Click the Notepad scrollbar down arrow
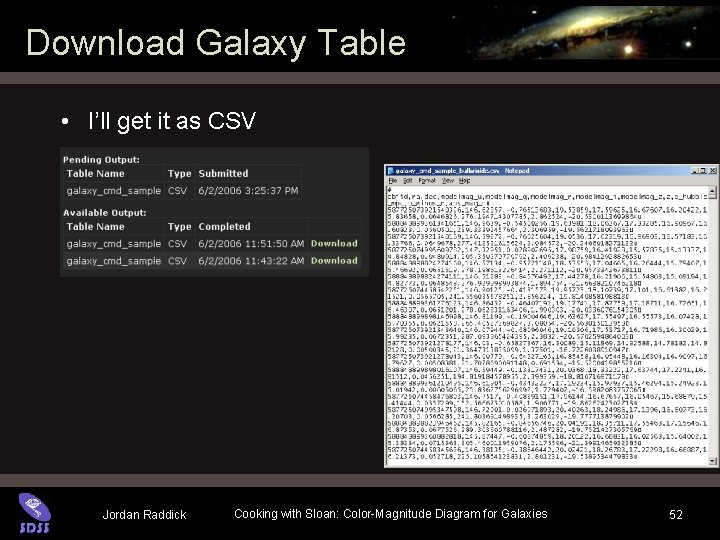The width and height of the screenshot is (720, 540). (712, 461)
